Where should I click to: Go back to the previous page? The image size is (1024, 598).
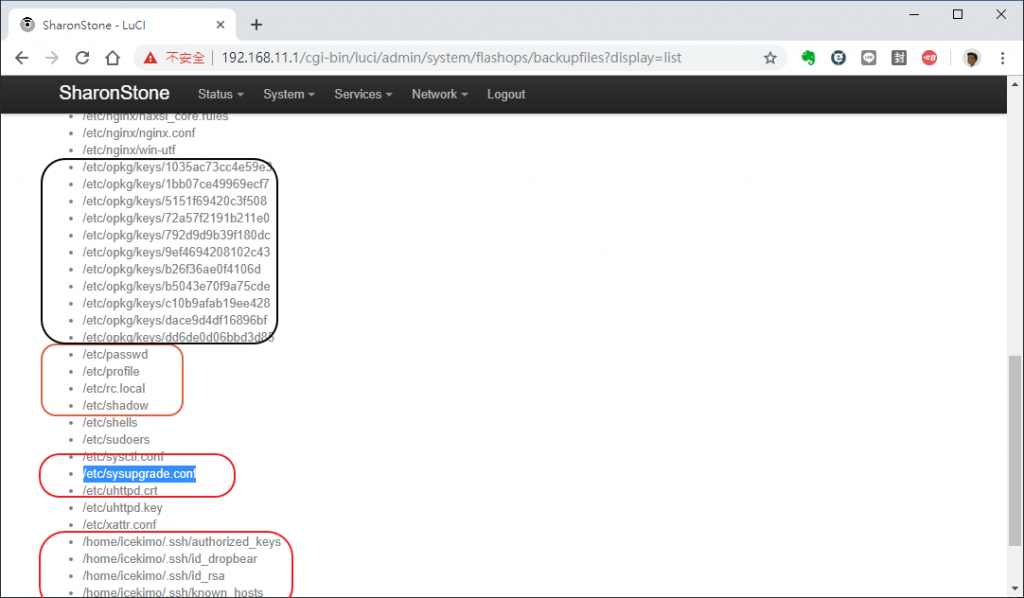coord(22,58)
